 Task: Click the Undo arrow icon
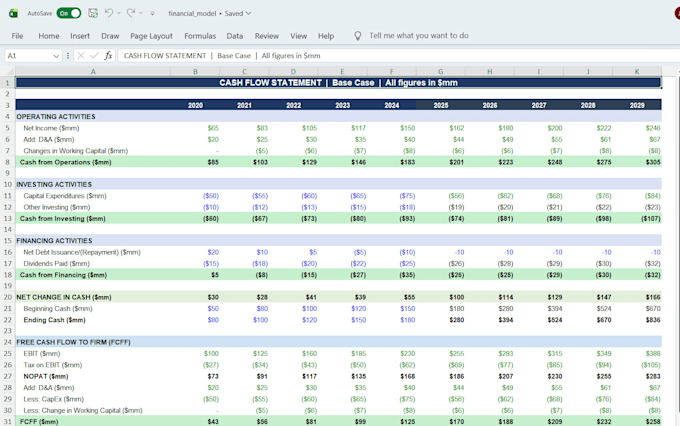109,13
